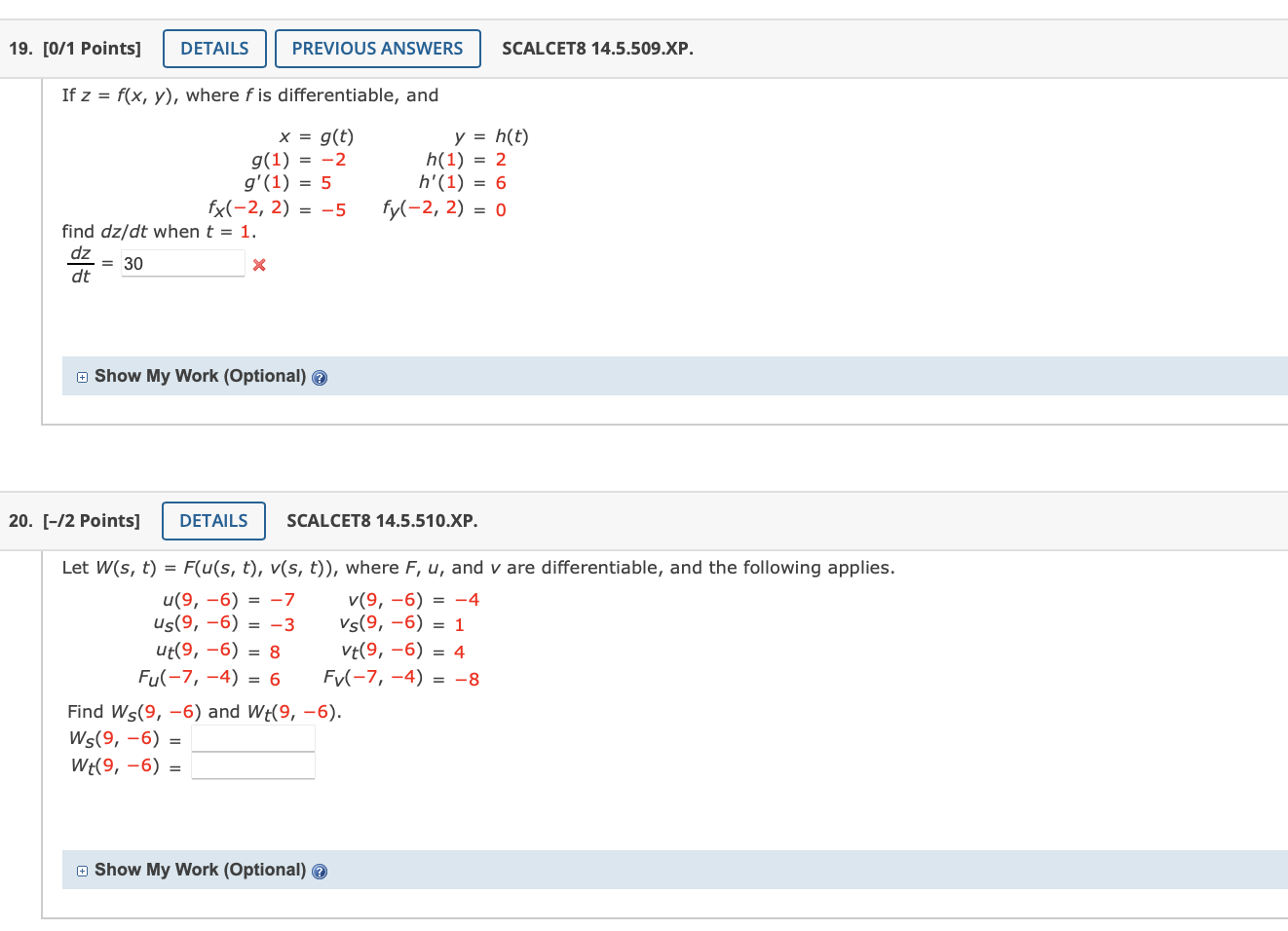
Task: Click the Wt(9, −6) answer field
Action: tap(253, 766)
